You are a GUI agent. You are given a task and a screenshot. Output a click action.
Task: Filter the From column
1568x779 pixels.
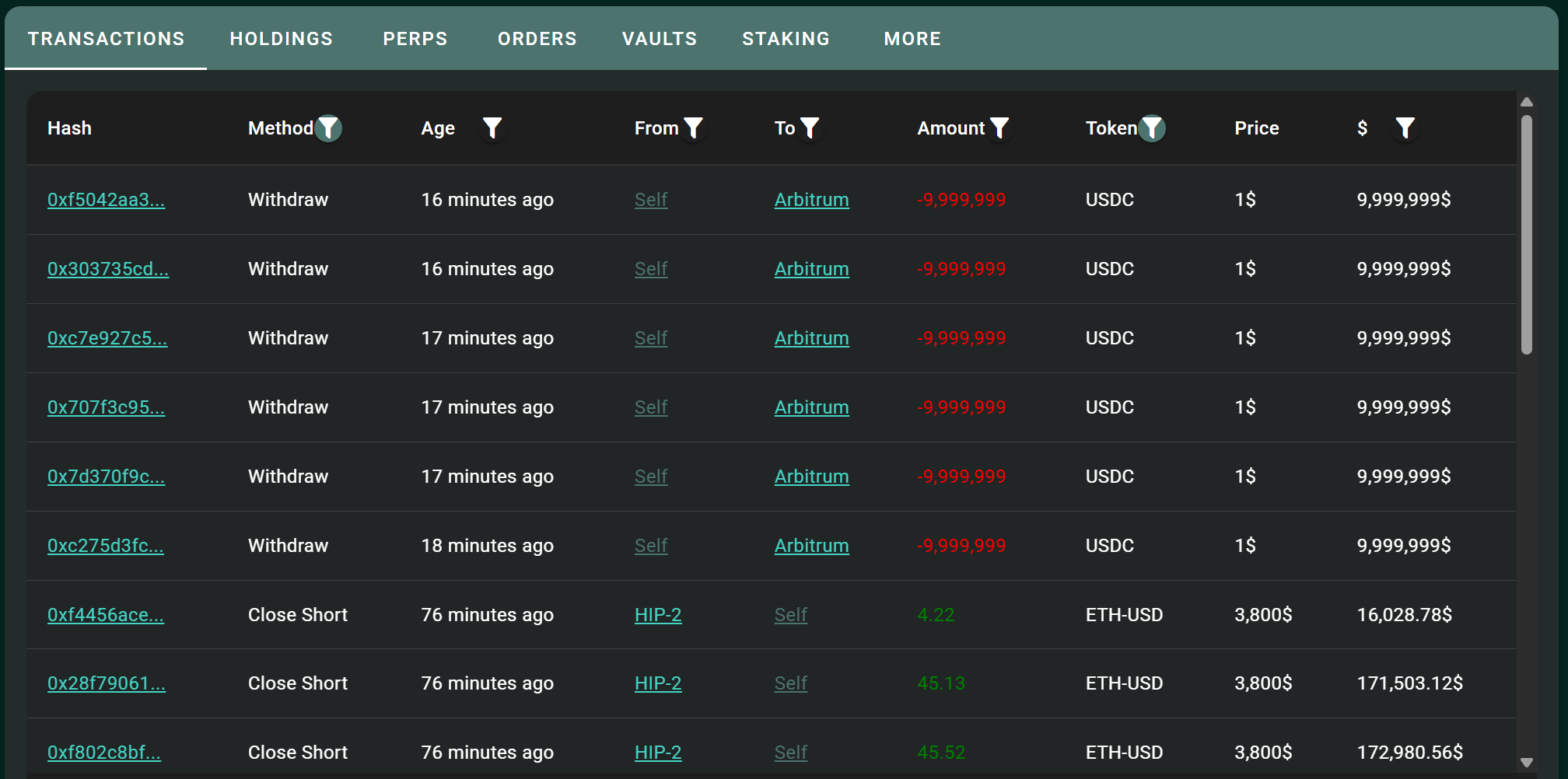(x=695, y=128)
